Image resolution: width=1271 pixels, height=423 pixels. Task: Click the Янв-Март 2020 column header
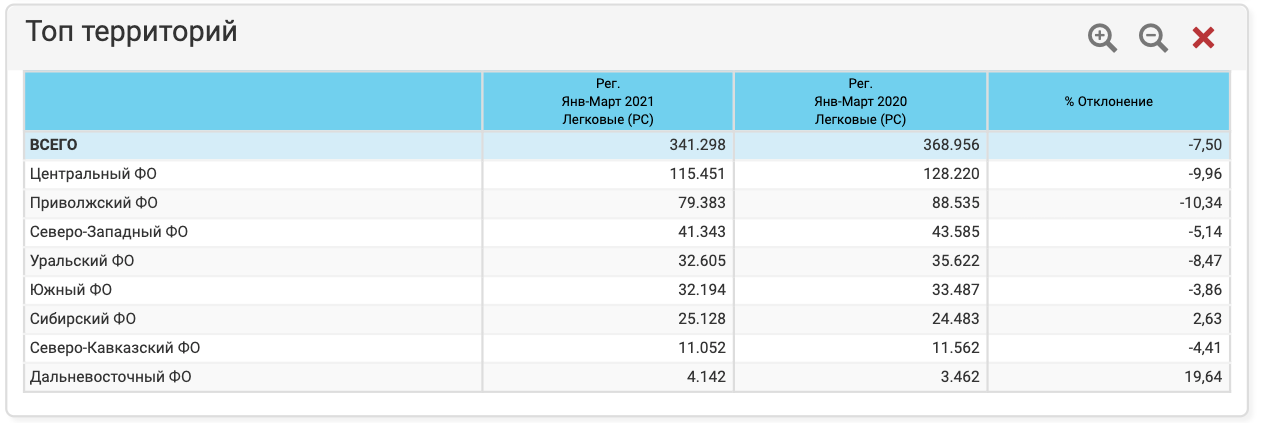click(x=860, y=101)
